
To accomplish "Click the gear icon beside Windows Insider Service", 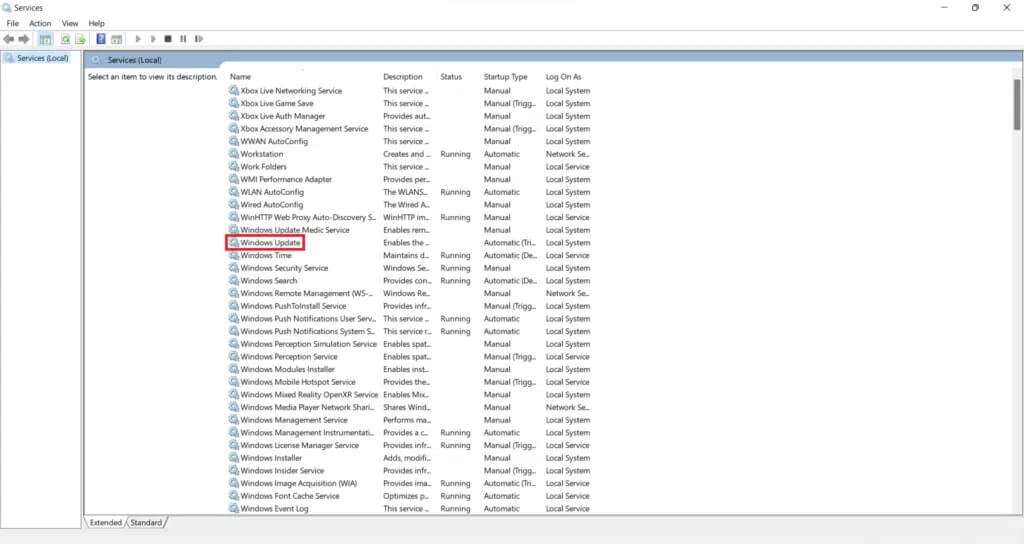I will tap(234, 471).
